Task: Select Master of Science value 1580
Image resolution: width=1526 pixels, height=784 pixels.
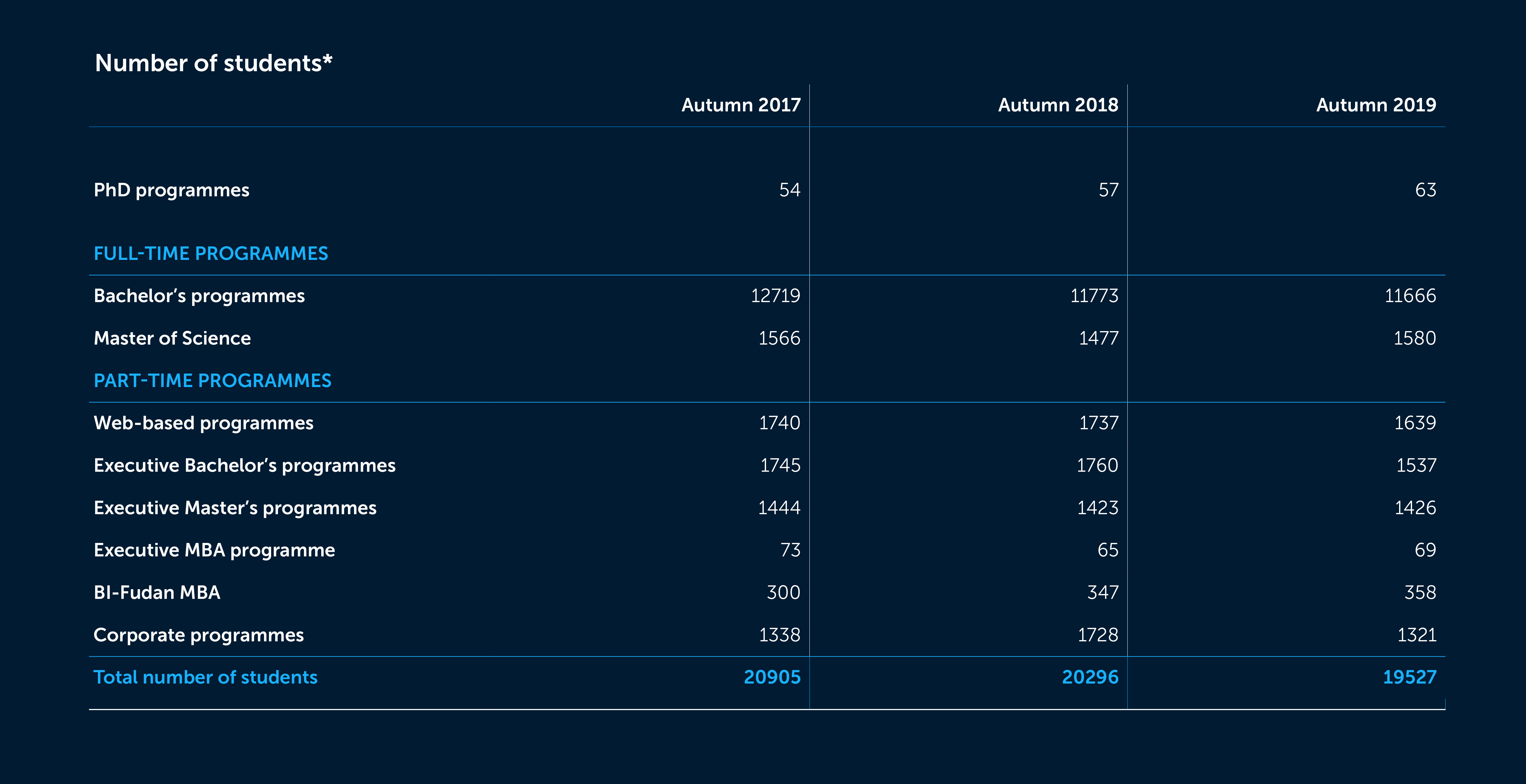Action: tap(1415, 338)
